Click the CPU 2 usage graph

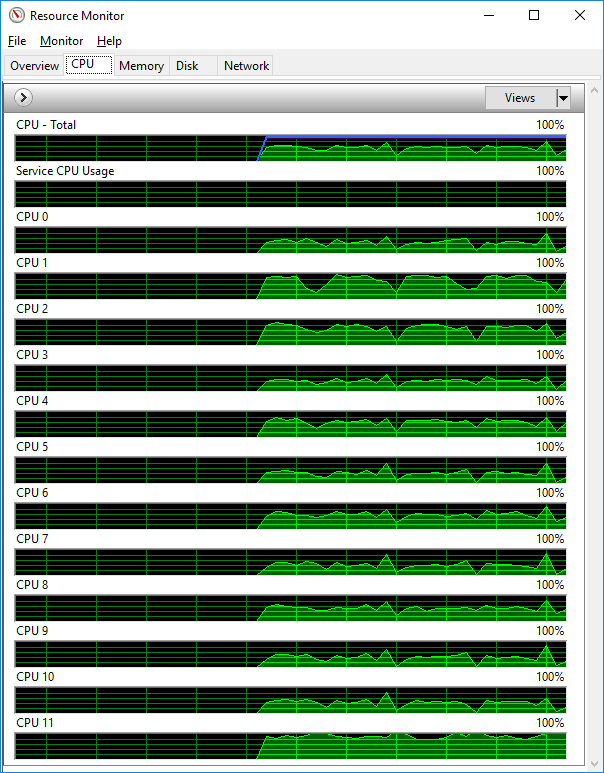pos(290,332)
